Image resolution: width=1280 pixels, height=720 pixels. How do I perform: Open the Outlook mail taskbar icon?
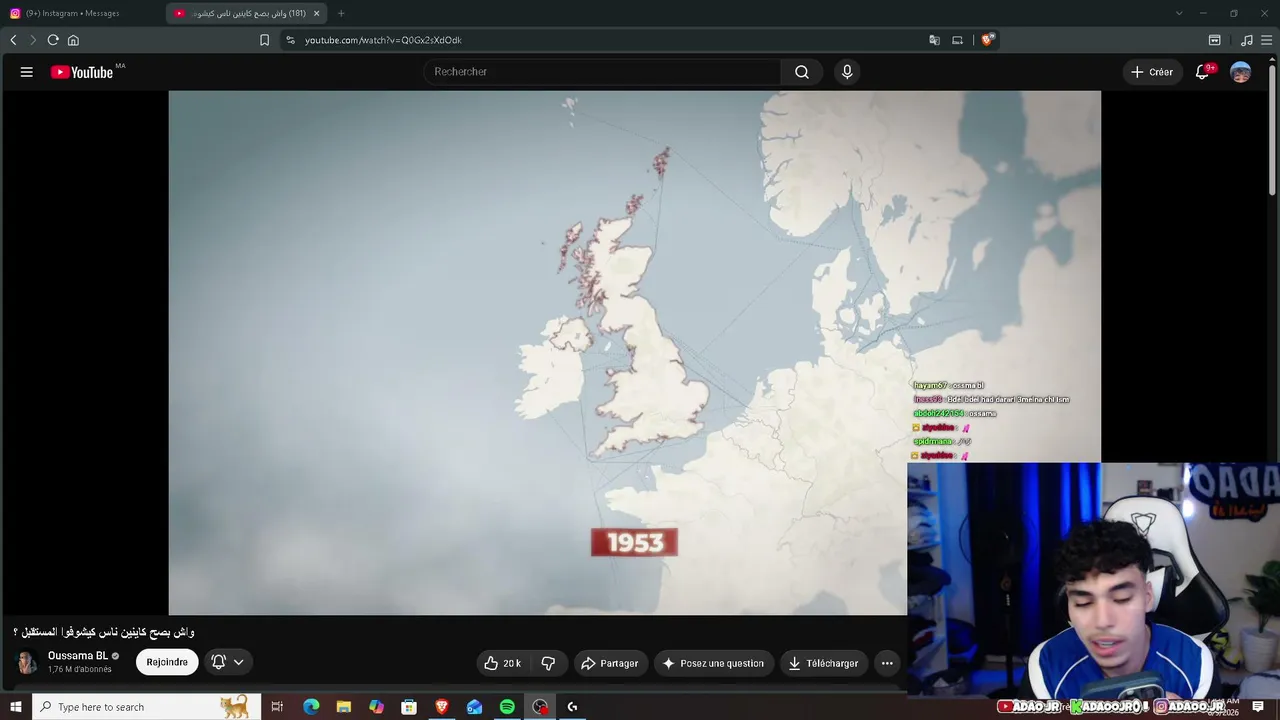pyautogui.click(x=474, y=707)
